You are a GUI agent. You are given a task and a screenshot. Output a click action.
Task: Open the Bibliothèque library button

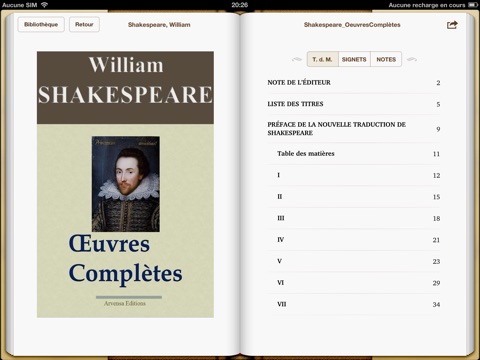click(x=41, y=24)
